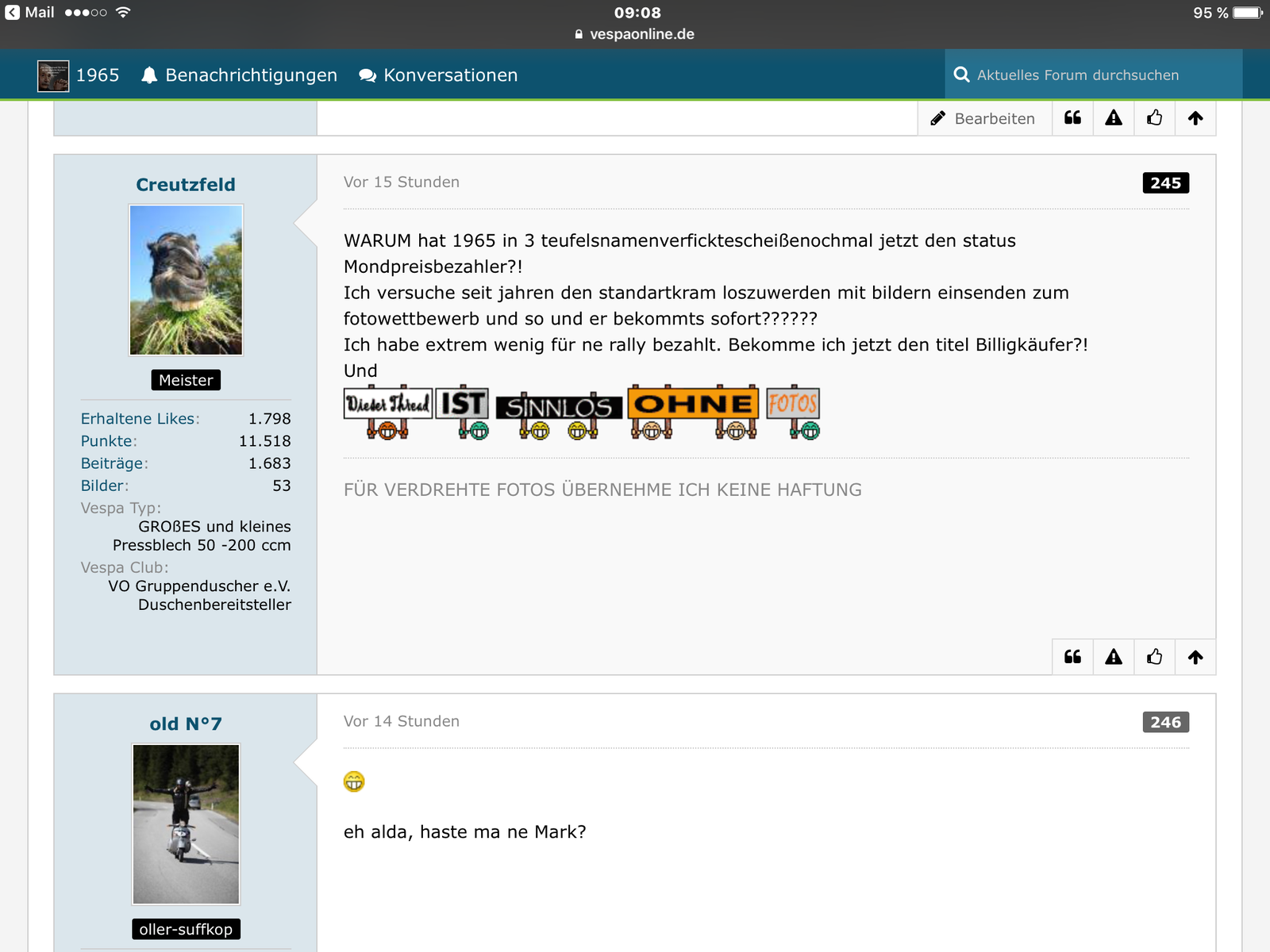
Task: Click quote icon beside Bearbeiten button
Action: pos(1072,118)
